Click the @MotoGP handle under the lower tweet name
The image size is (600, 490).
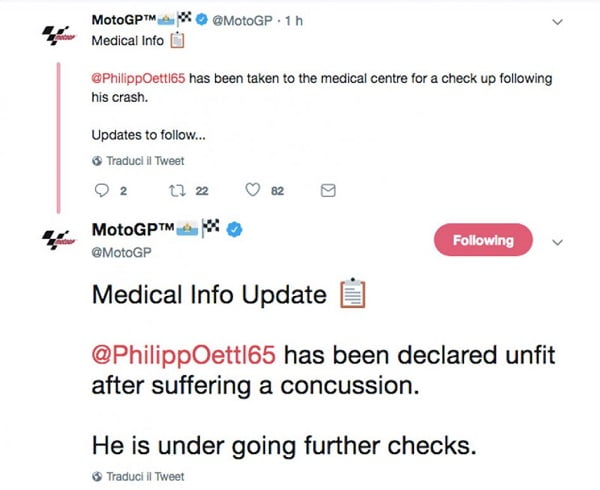click(x=121, y=253)
